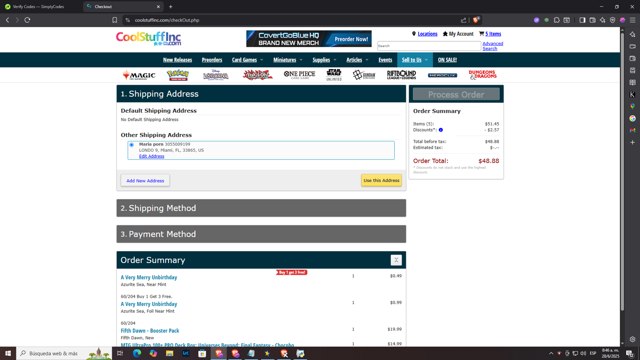Open the Riftbound brand logo
Viewport: 640px width, 360px height.
[x=401, y=75]
